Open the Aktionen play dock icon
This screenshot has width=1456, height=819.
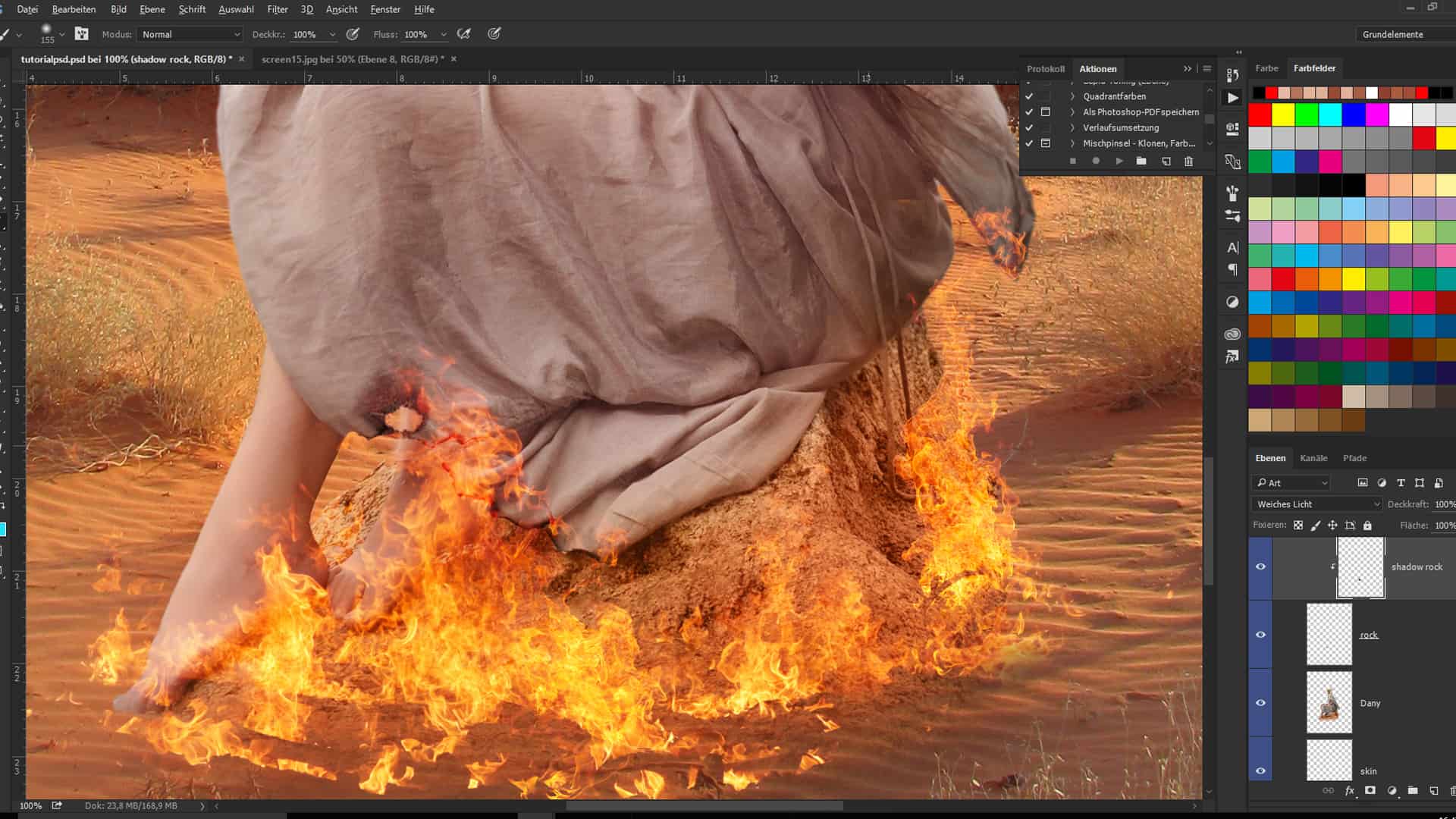coord(1233,98)
